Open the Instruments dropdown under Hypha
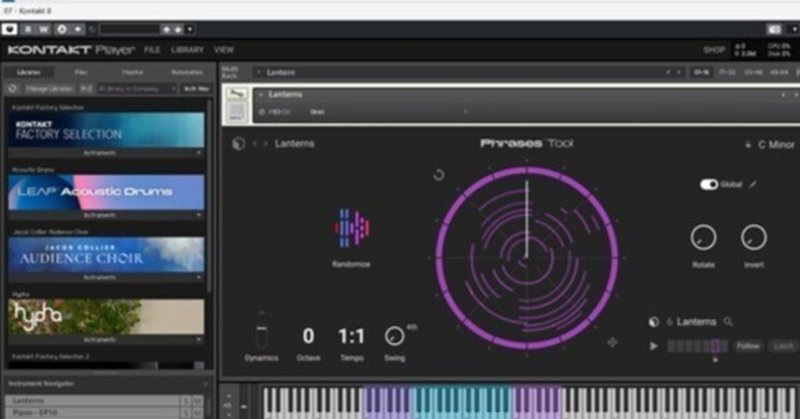Image resolution: width=800 pixels, height=419 pixels. coord(106,340)
